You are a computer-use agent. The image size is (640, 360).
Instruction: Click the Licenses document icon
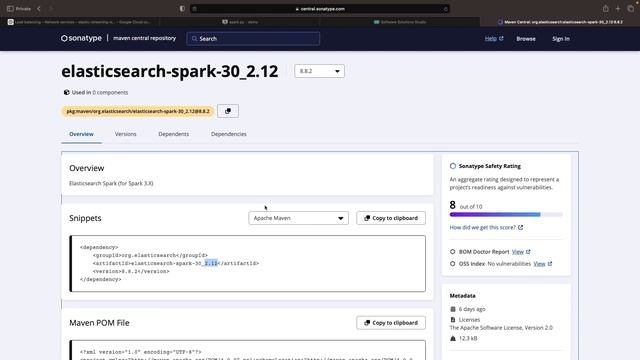[453, 320]
